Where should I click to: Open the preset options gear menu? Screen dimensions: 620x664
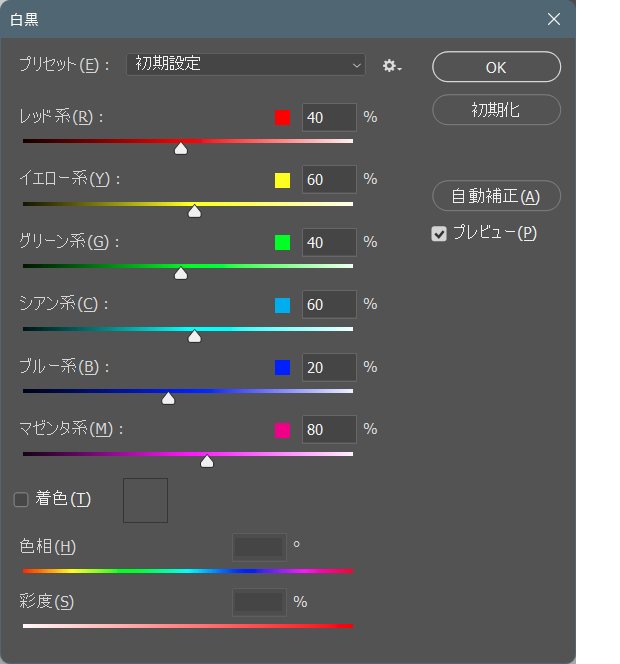tap(391, 66)
